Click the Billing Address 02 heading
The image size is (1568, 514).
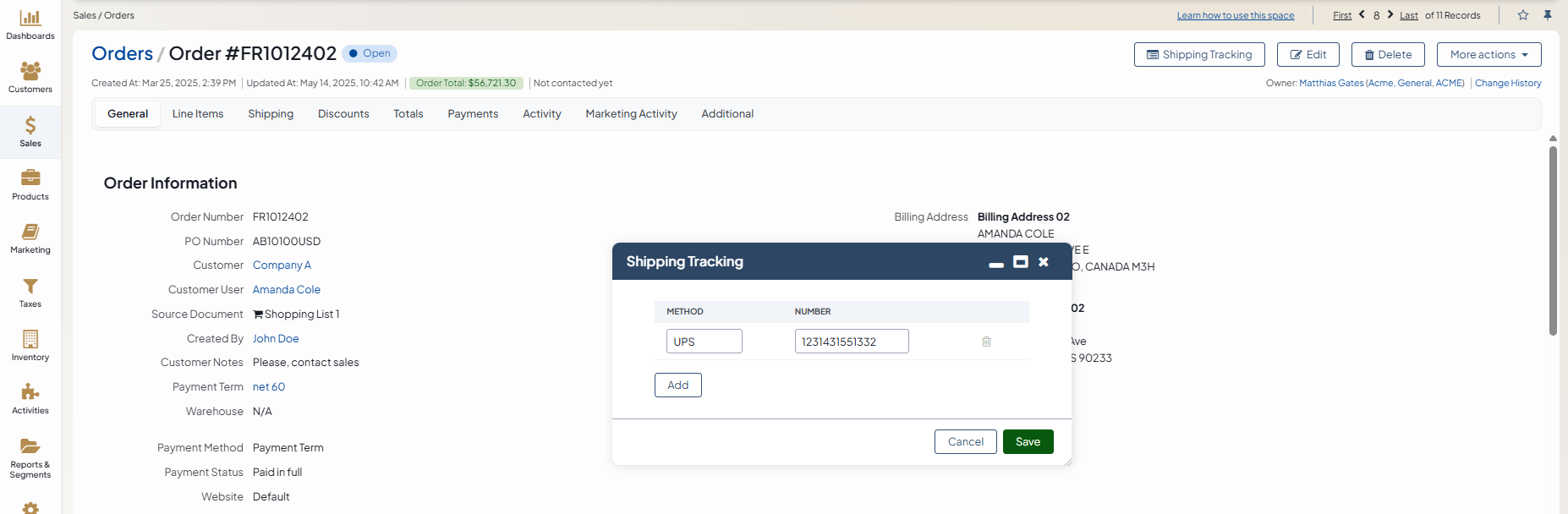pos(1023,217)
